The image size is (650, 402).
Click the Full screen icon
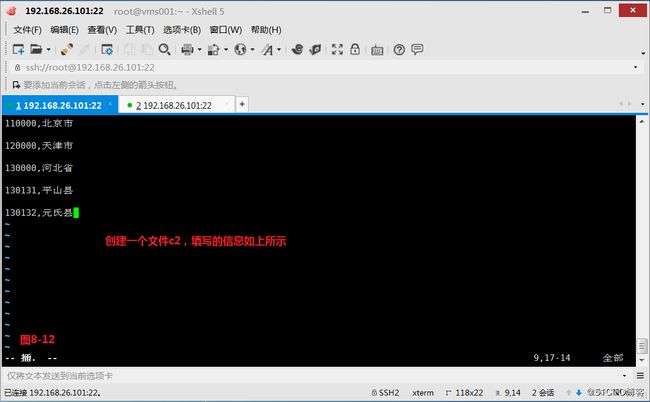[x=337, y=49]
